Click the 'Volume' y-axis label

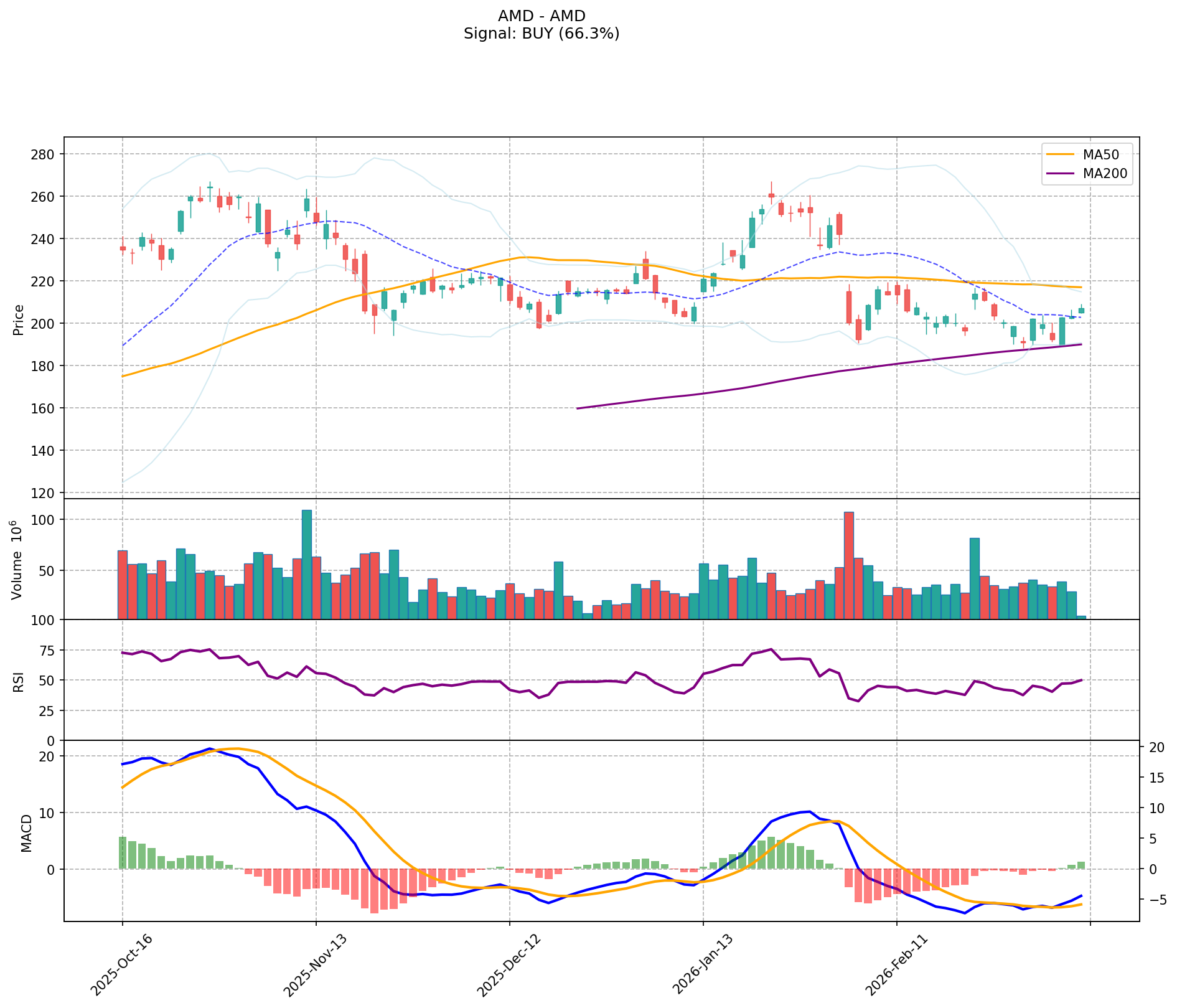17,560
